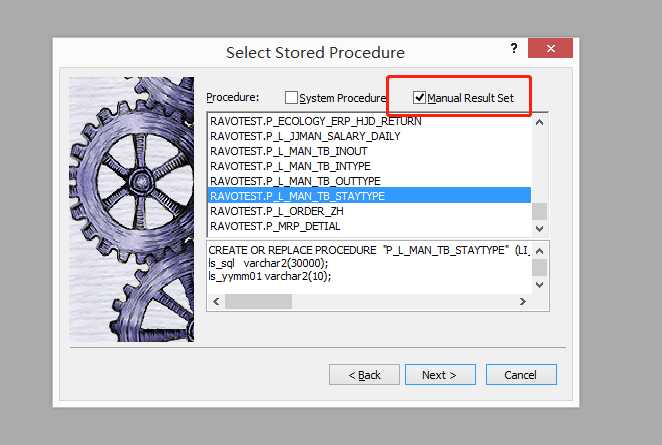This screenshot has width=662, height=445.
Task: Select RAVOTEST.P_ECOLOGY_ERP_HJD_RETURN procedure
Action: click(315, 121)
